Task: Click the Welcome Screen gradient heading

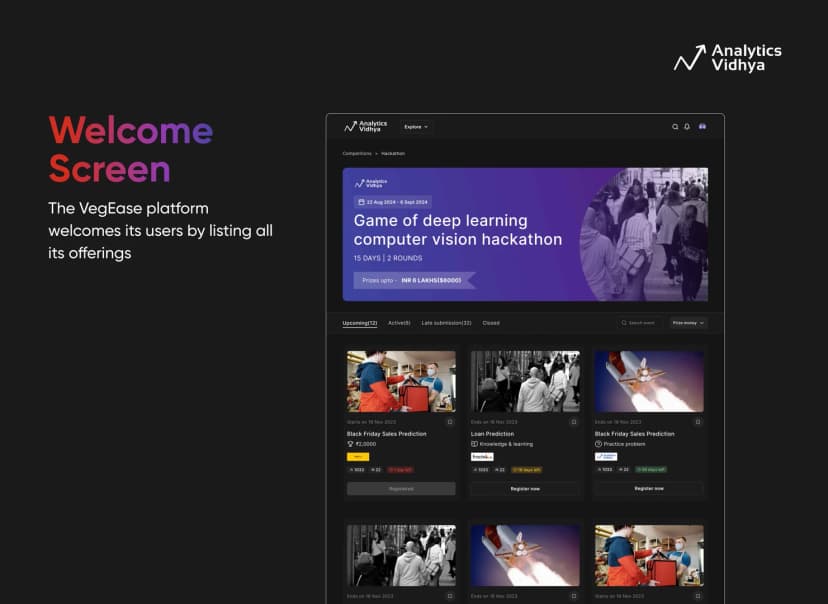Action: point(131,149)
